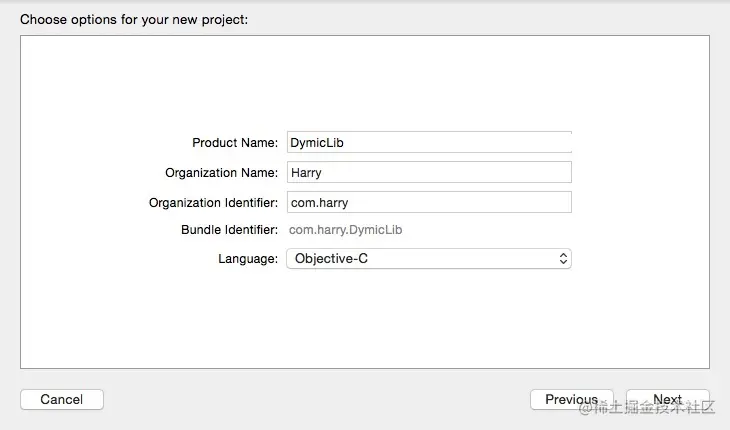Click the 'Organization Name:' label
The height and width of the screenshot is (430, 730).
pyautogui.click(x=222, y=172)
